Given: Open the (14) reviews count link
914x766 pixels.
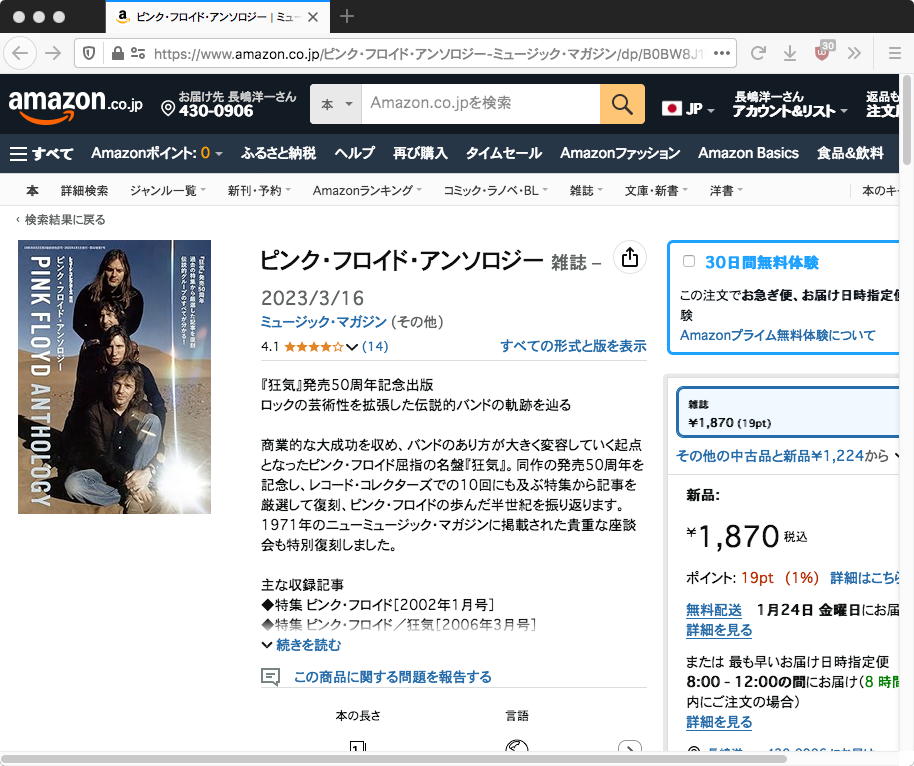Looking at the screenshot, I should point(375,347).
